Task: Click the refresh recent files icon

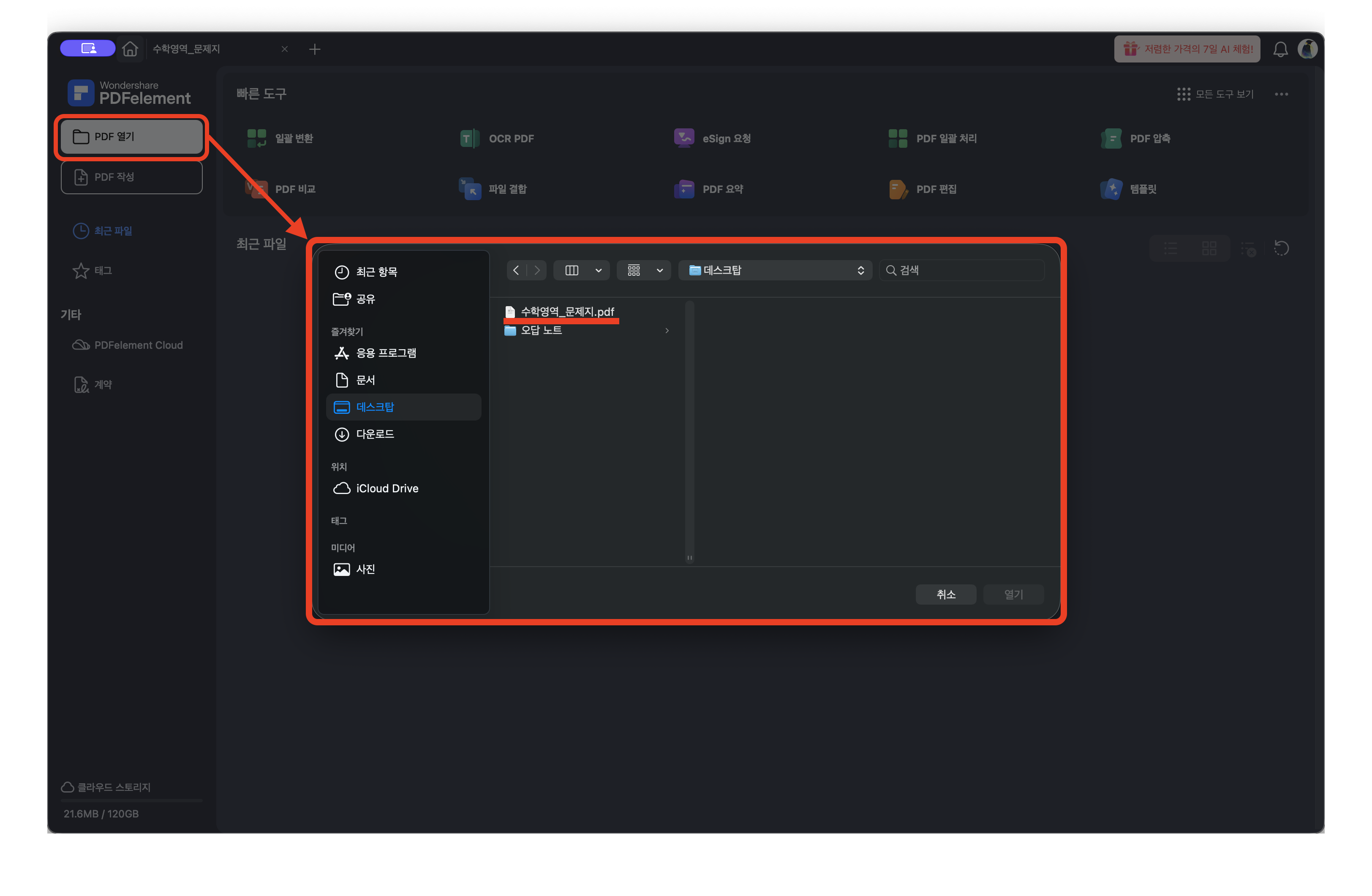Action: click(1281, 248)
